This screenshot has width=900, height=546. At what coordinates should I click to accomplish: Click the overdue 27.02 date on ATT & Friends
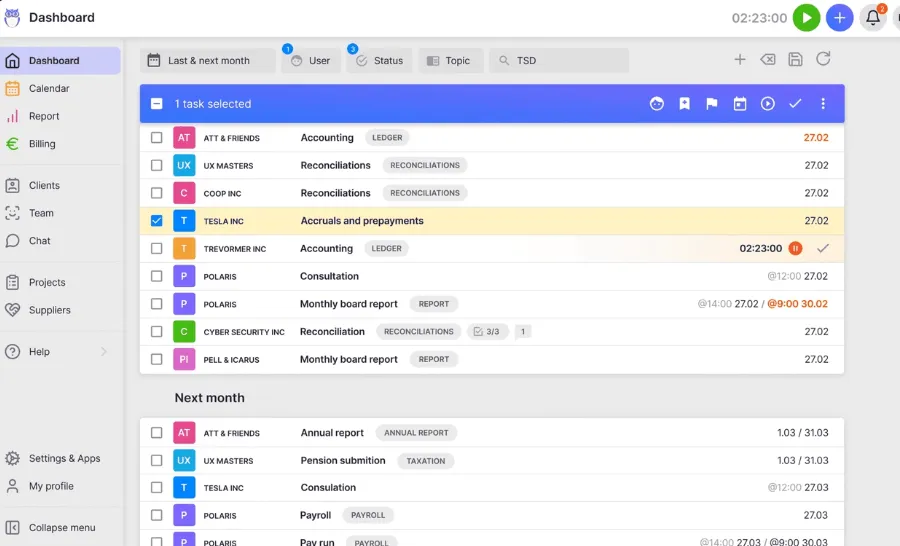[816, 138]
